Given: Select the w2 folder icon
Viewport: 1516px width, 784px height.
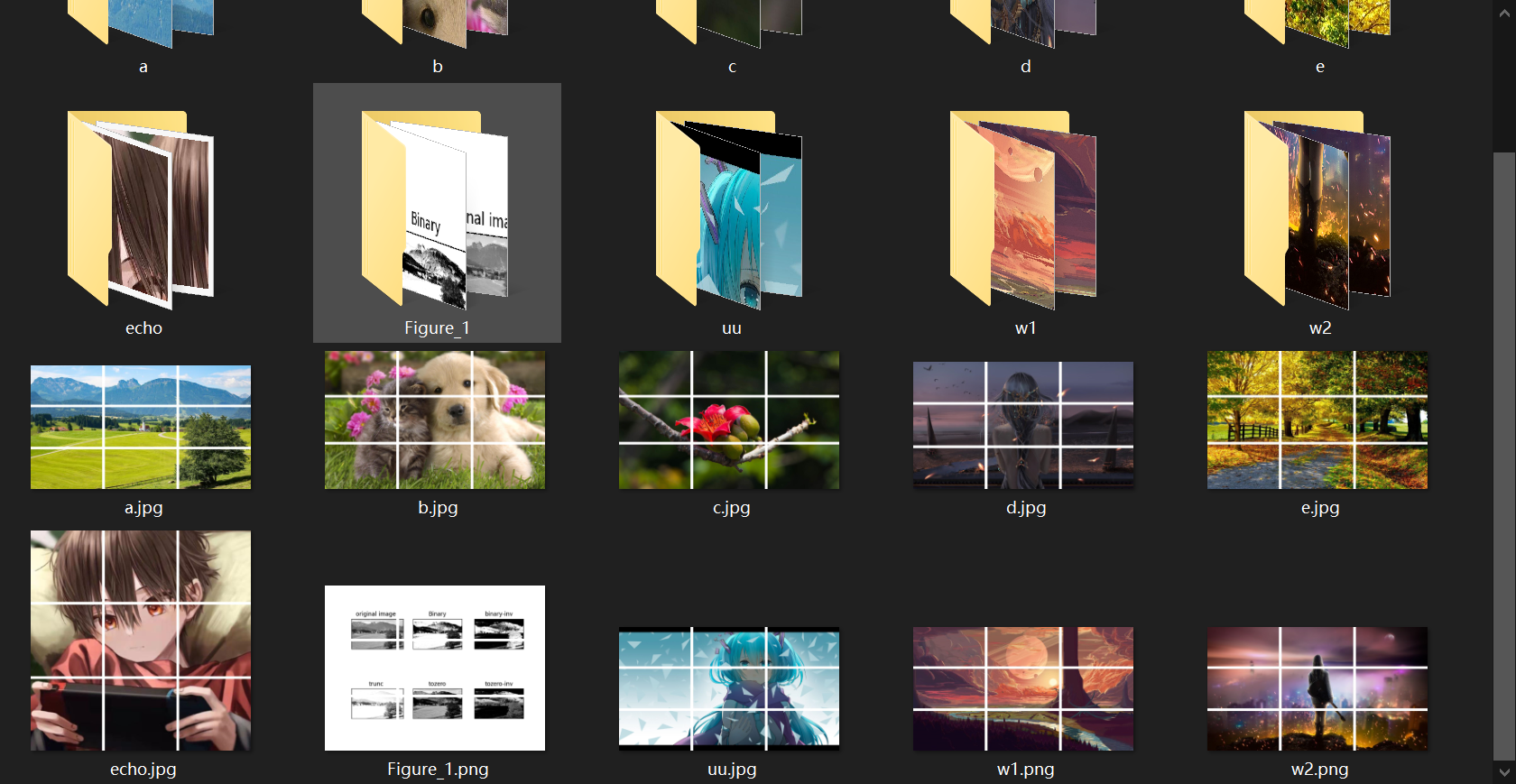Looking at the screenshot, I should pyautogui.click(x=1318, y=208).
